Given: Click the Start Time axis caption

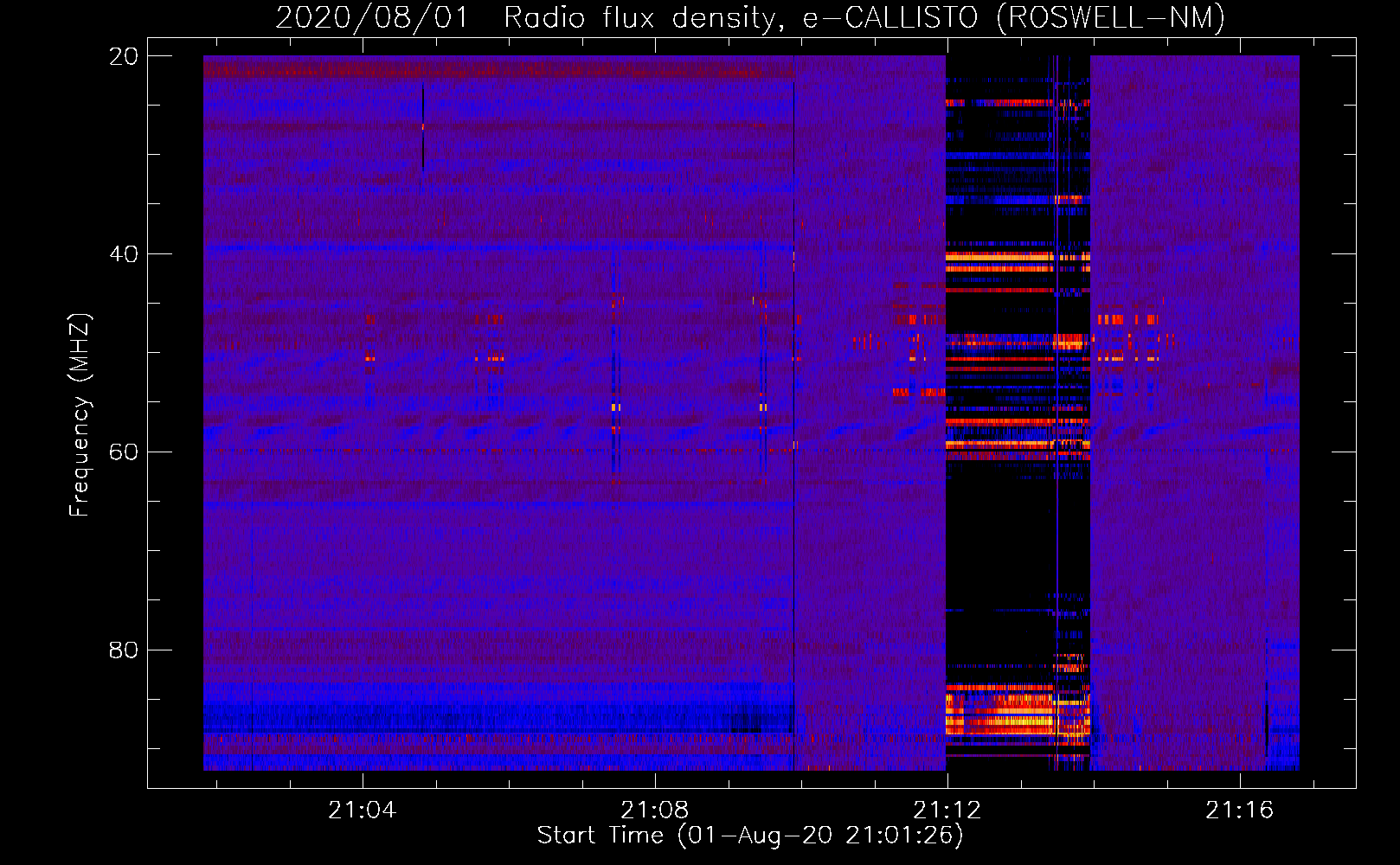Looking at the screenshot, I should point(750,836).
